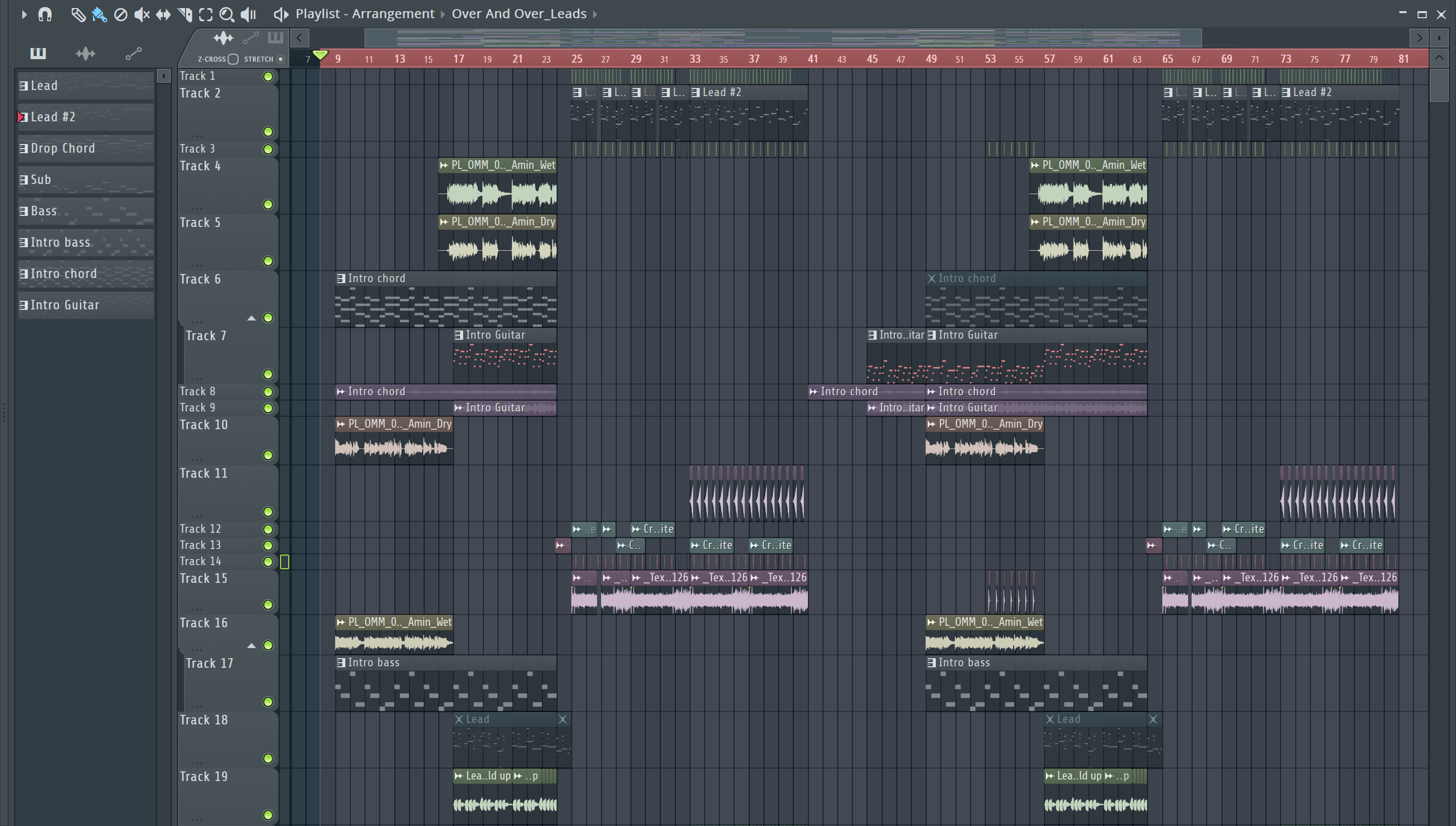1456x826 pixels.
Task: Click the green playhead marker
Action: 320,55
